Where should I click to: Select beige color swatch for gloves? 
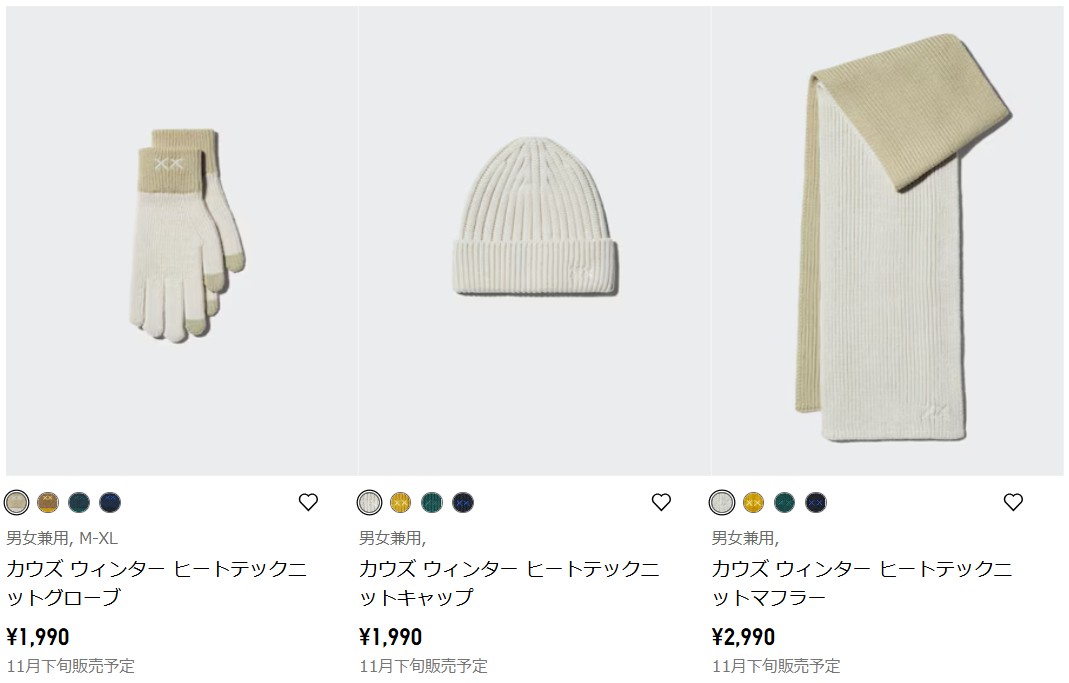(16, 502)
